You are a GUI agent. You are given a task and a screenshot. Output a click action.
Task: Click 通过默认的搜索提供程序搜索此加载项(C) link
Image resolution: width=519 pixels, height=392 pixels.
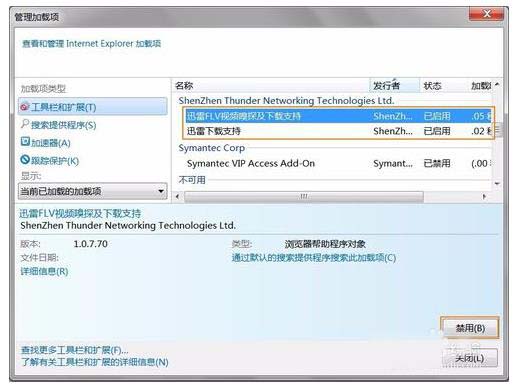(x=314, y=258)
